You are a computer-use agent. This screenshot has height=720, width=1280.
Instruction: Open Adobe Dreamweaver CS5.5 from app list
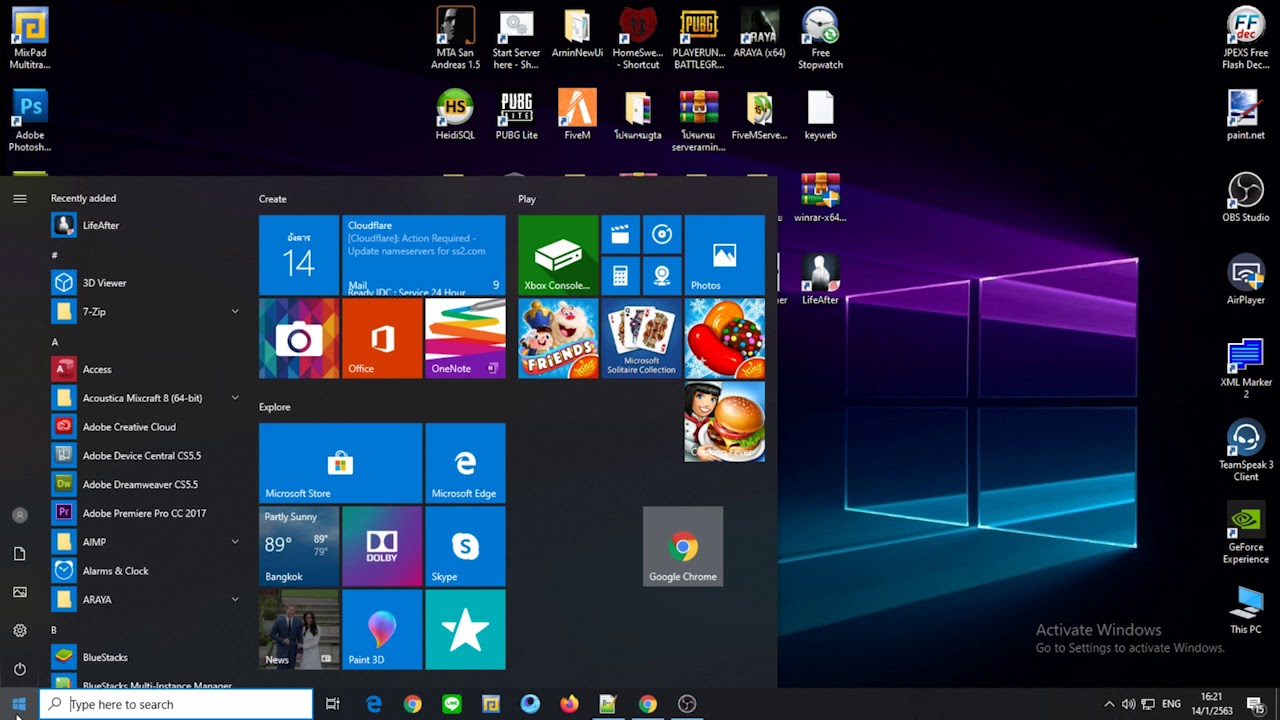click(147, 484)
